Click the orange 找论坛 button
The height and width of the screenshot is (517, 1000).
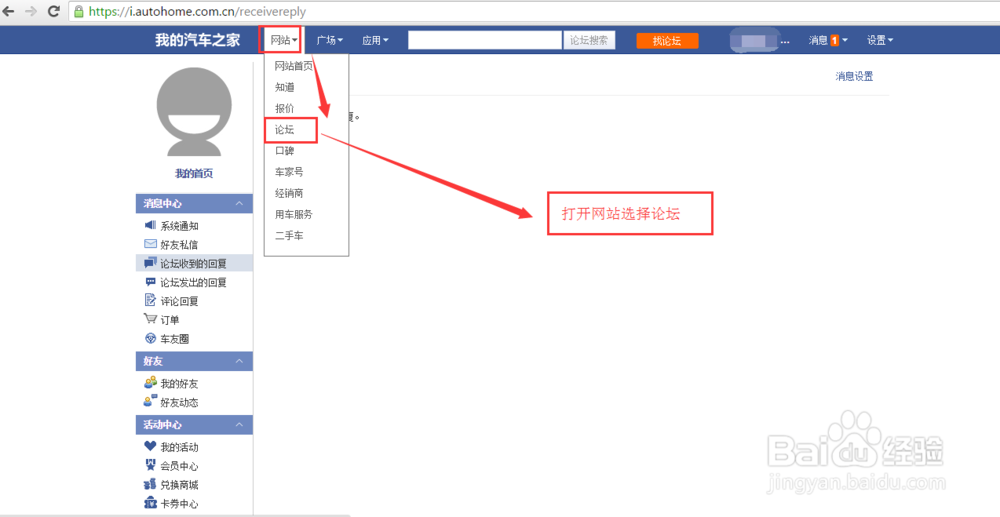(x=667, y=41)
